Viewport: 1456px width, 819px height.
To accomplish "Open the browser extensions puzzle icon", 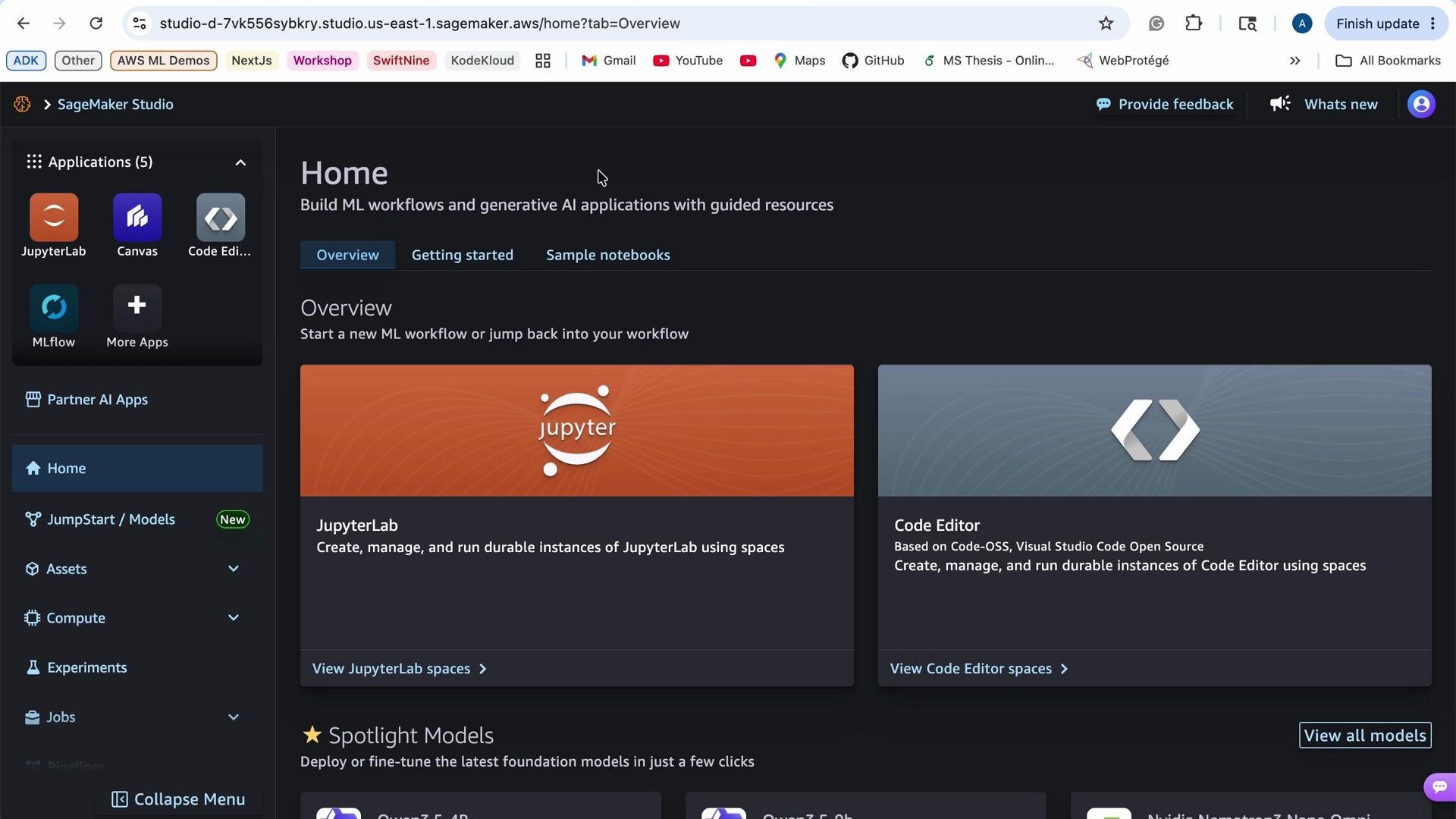I will point(1194,24).
